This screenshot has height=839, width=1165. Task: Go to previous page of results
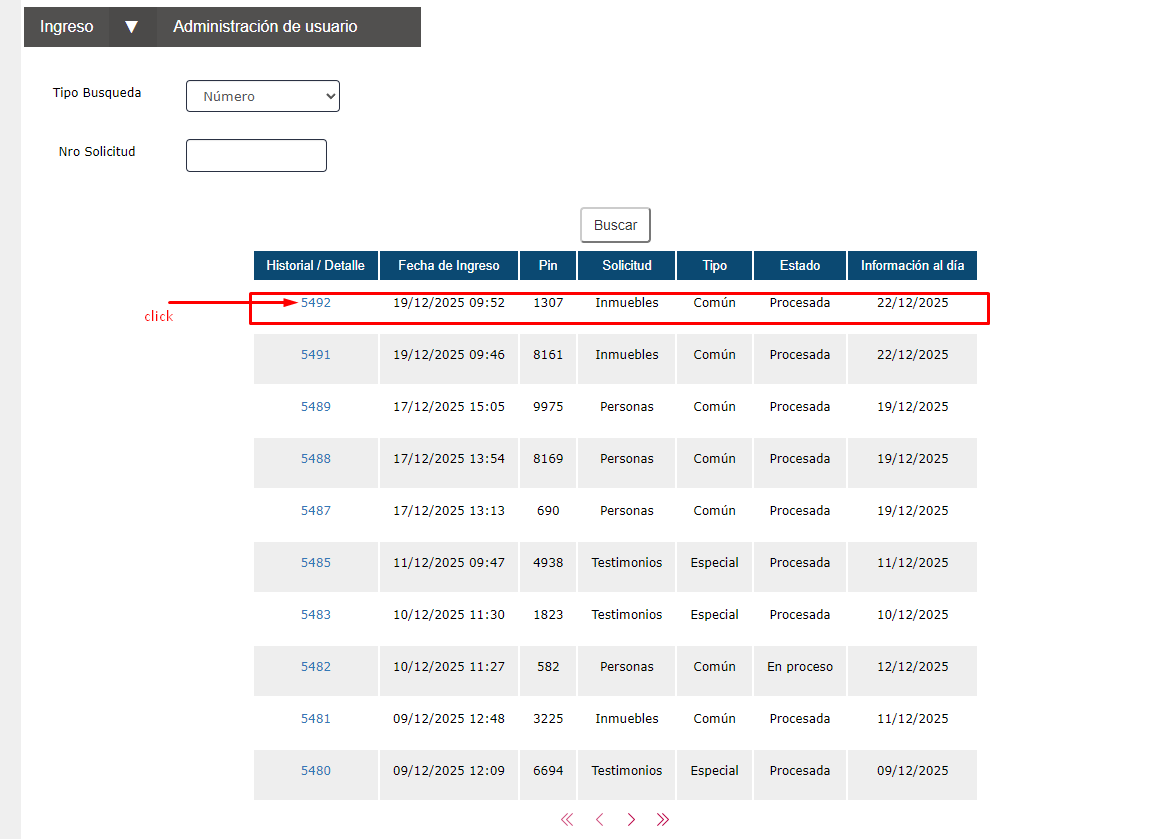[x=599, y=820]
